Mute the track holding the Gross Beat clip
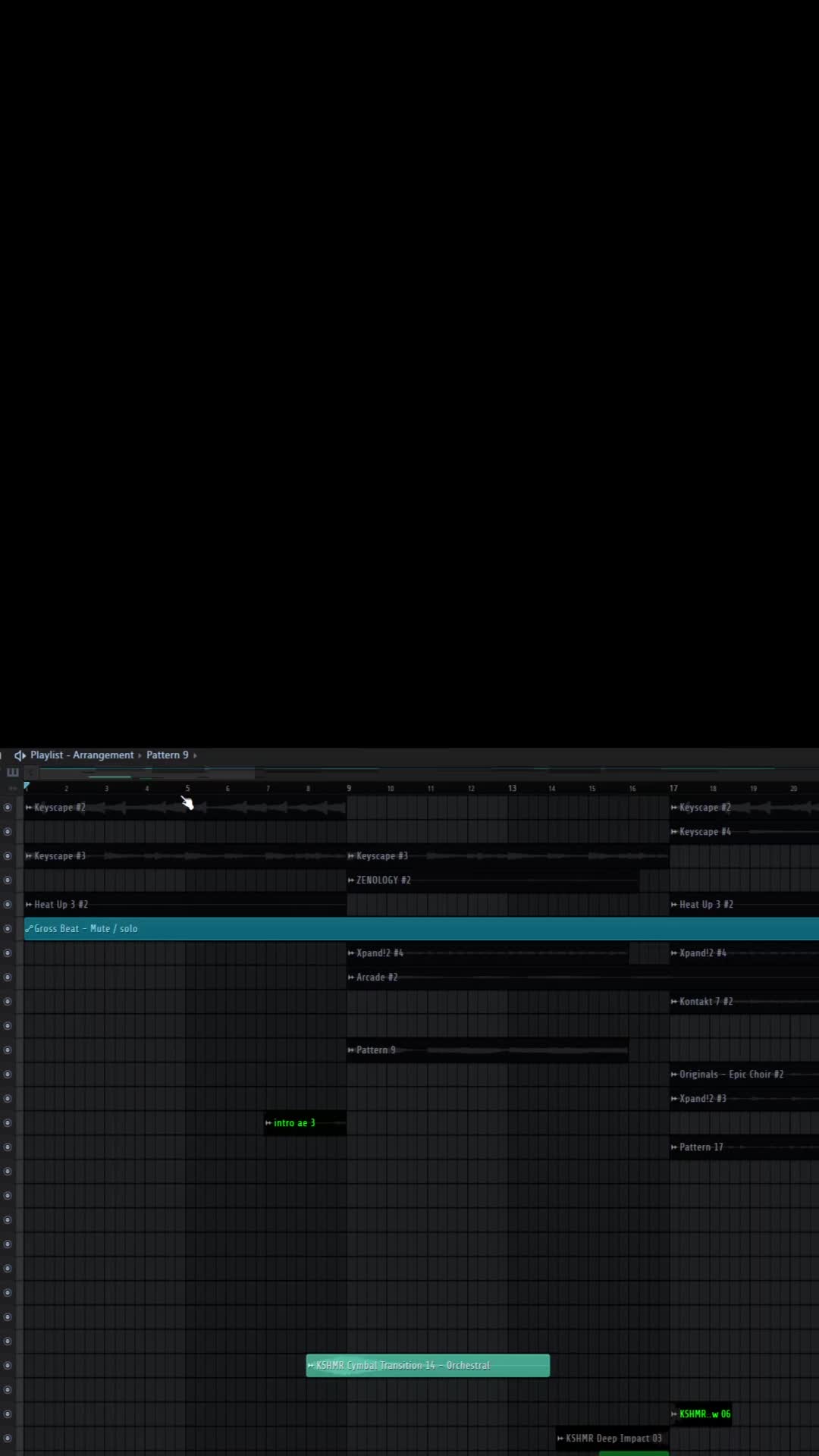 pyautogui.click(x=8, y=929)
